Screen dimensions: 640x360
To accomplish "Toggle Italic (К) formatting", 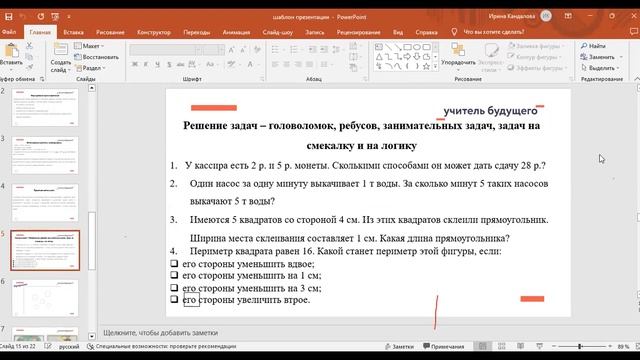I will click(146, 64).
